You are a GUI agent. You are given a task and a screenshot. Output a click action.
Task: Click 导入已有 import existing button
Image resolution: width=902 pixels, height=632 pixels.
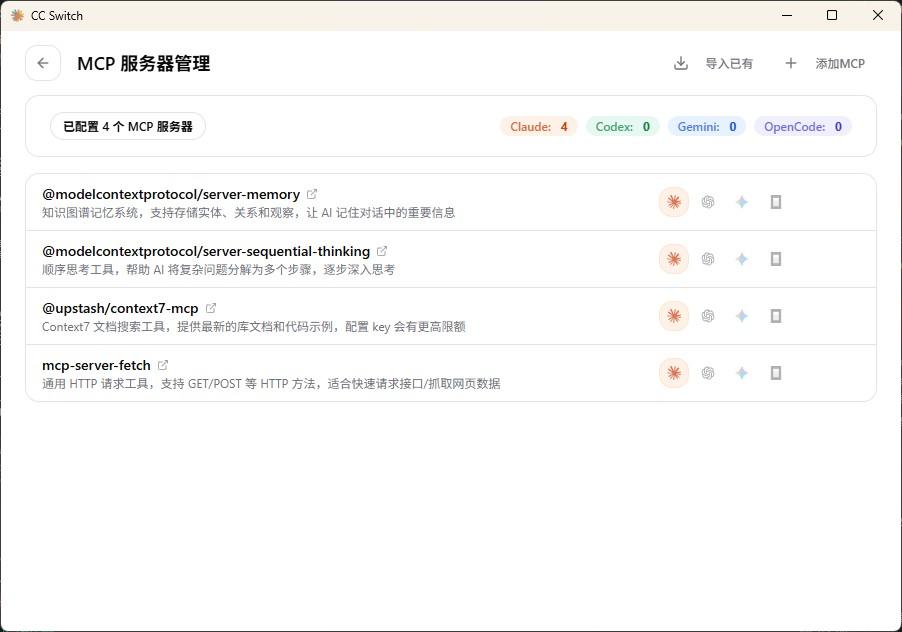click(729, 64)
